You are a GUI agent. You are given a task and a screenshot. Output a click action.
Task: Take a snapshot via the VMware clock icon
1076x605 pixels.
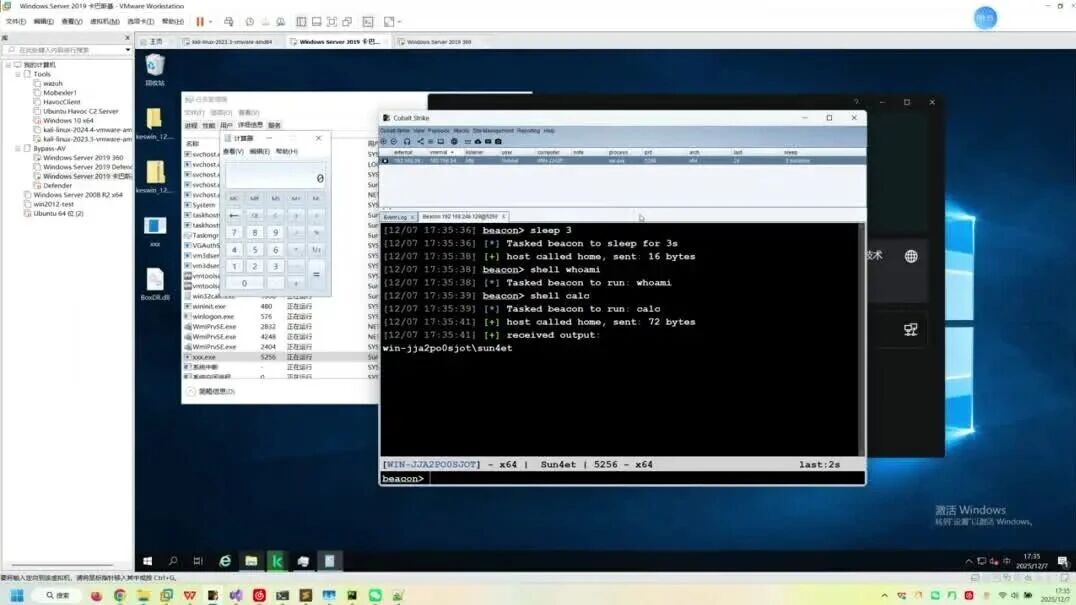coord(250,22)
